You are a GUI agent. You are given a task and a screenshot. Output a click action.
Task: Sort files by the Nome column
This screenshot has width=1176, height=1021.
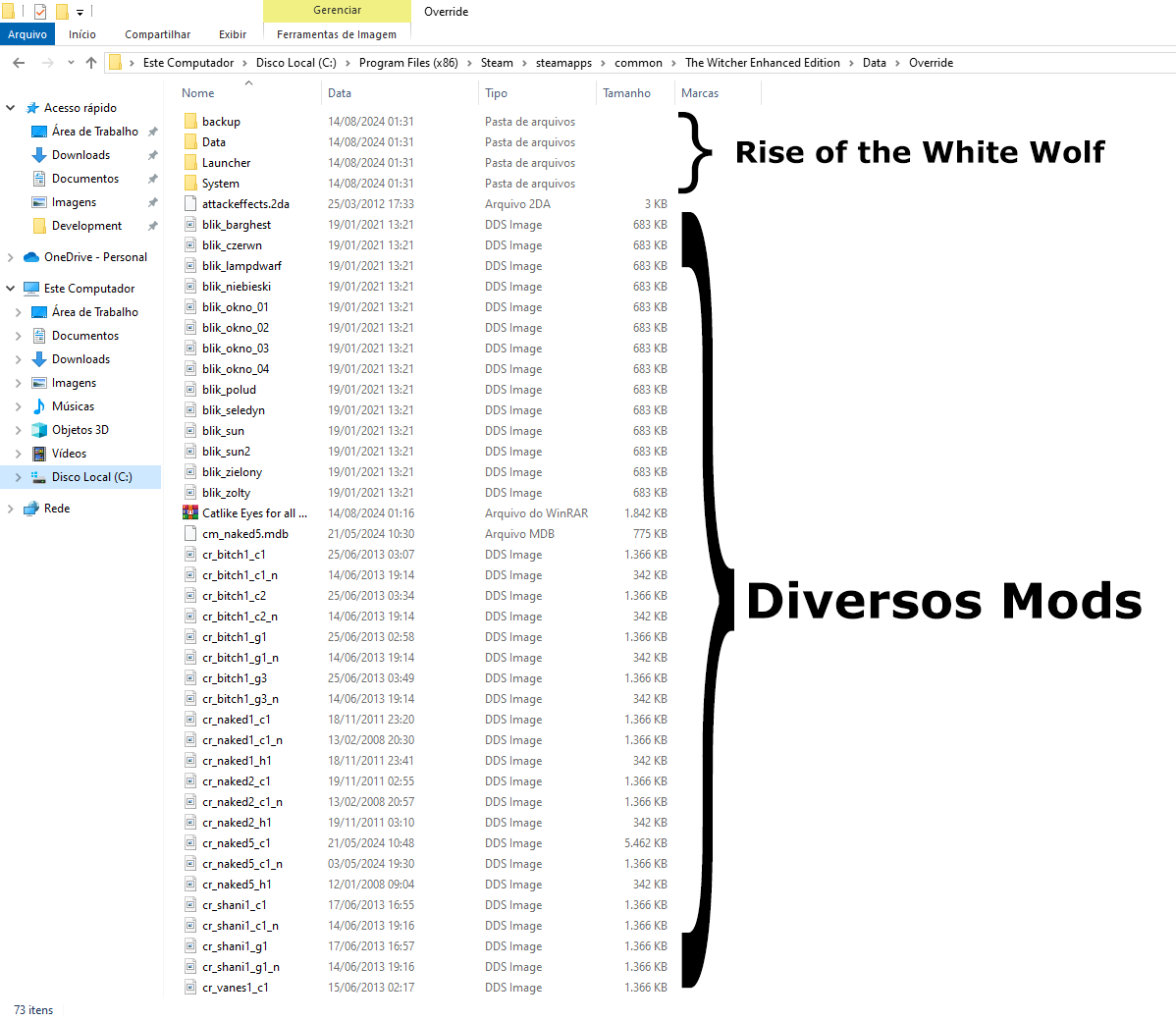(x=198, y=93)
